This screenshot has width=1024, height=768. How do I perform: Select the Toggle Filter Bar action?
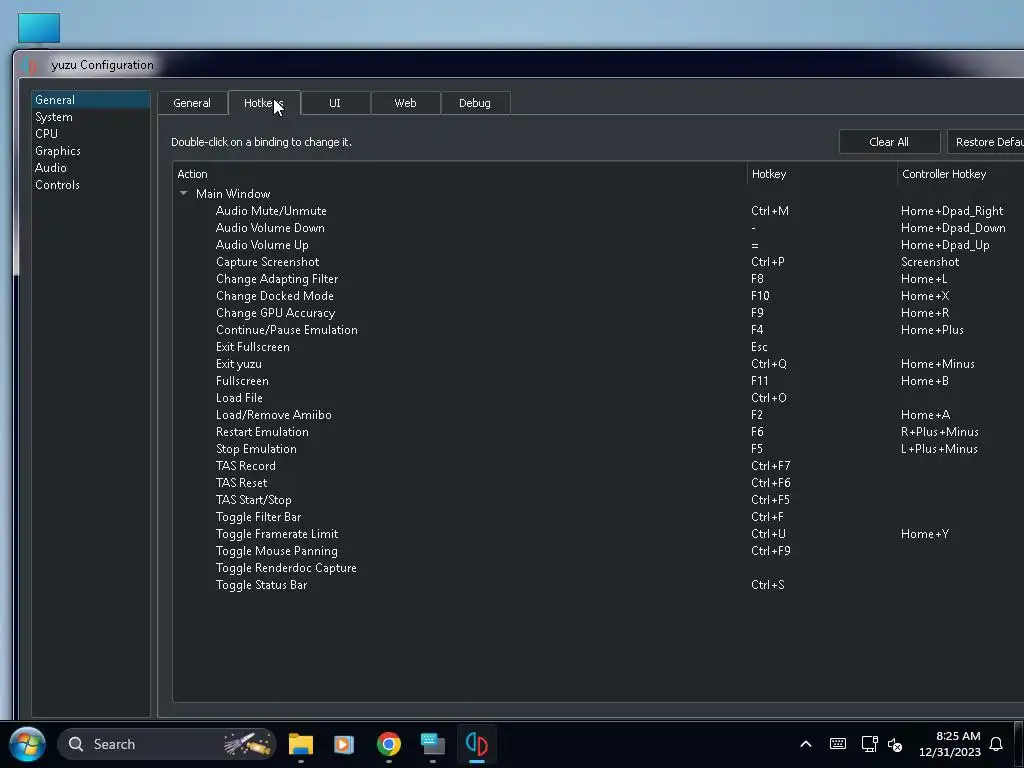point(258,516)
